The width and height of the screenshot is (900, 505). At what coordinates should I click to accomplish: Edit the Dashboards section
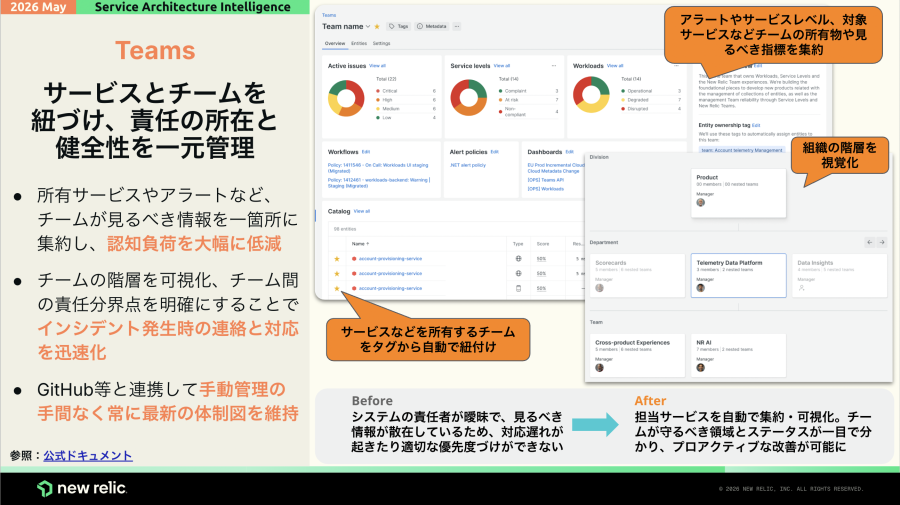click(569, 152)
